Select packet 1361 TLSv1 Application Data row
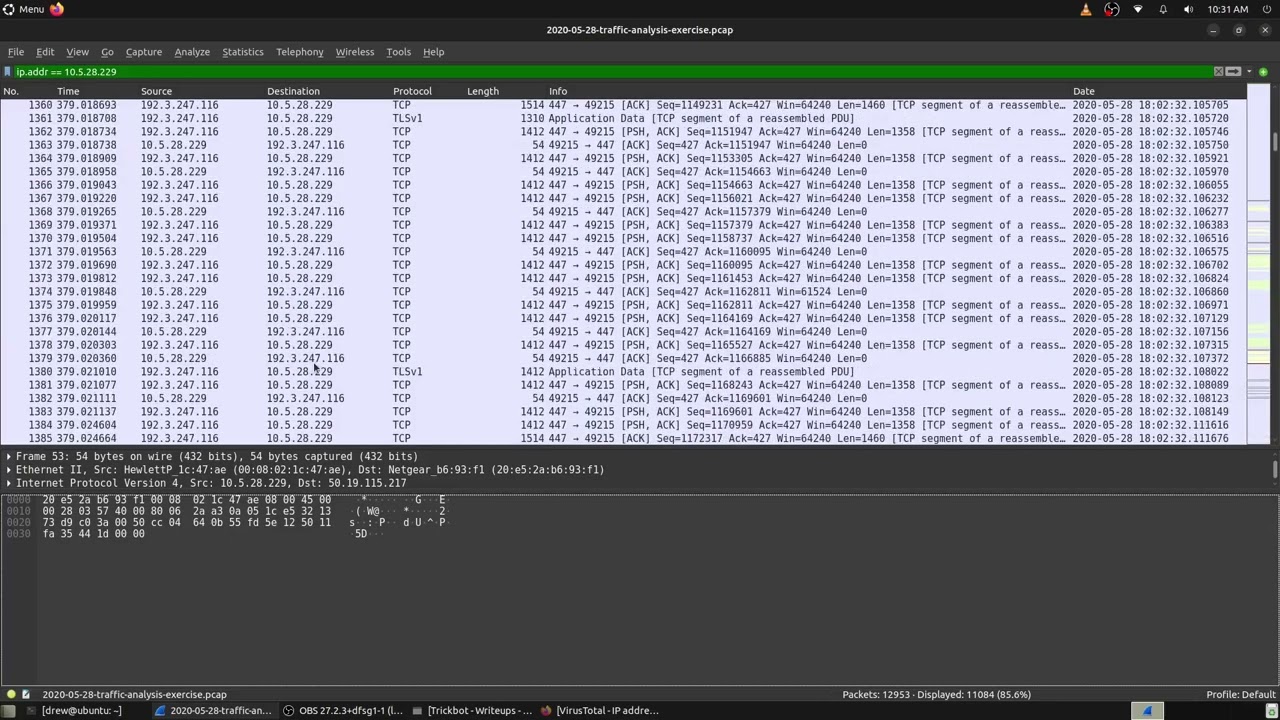 coord(623,118)
